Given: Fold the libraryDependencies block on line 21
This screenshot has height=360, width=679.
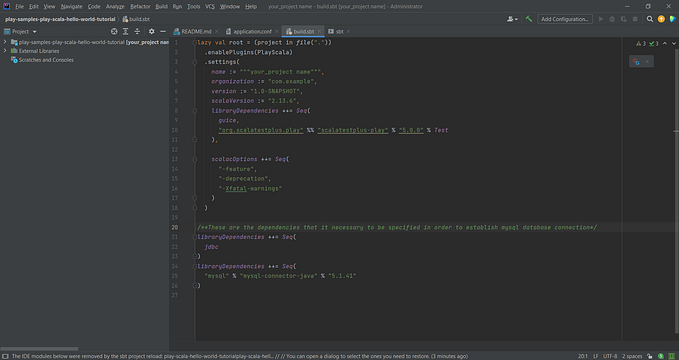Looking at the screenshot, I should 195,237.
